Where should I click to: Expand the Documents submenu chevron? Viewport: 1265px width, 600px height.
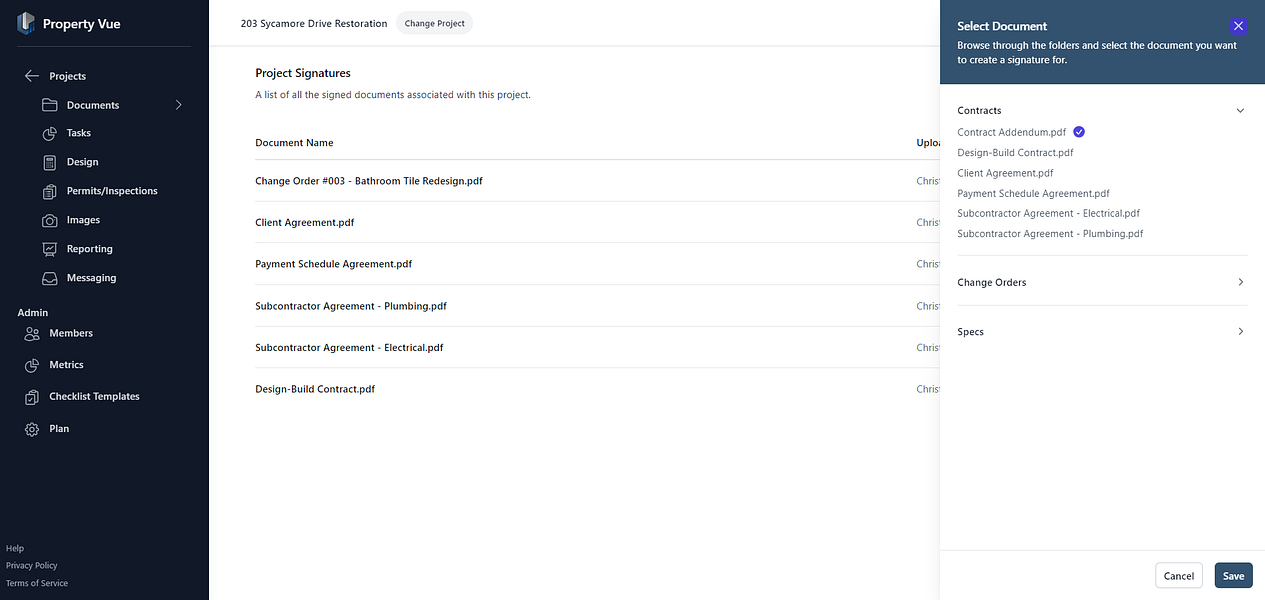(x=179, y=105)
